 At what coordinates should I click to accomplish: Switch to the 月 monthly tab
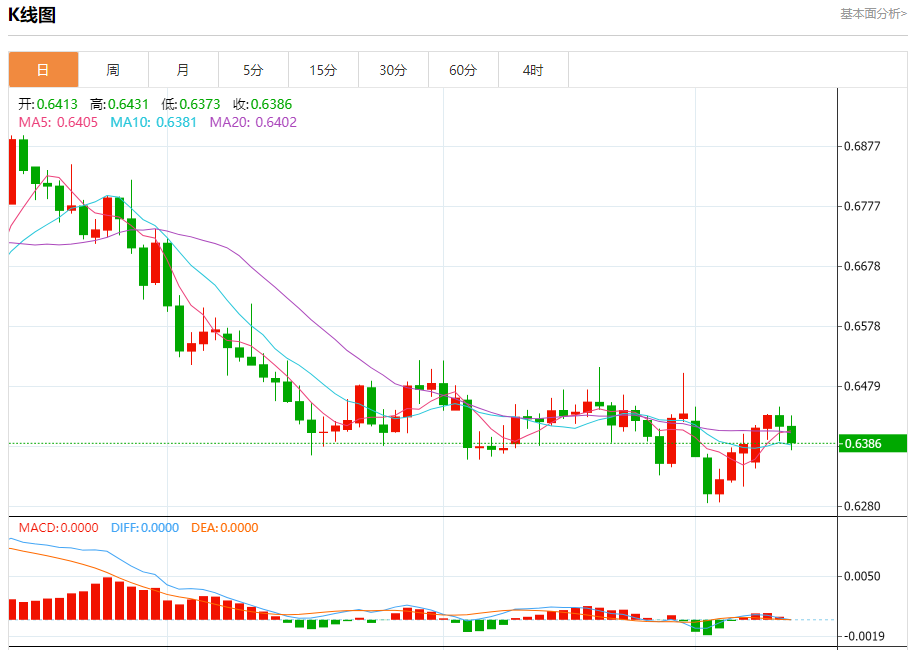tap(183, 70)
